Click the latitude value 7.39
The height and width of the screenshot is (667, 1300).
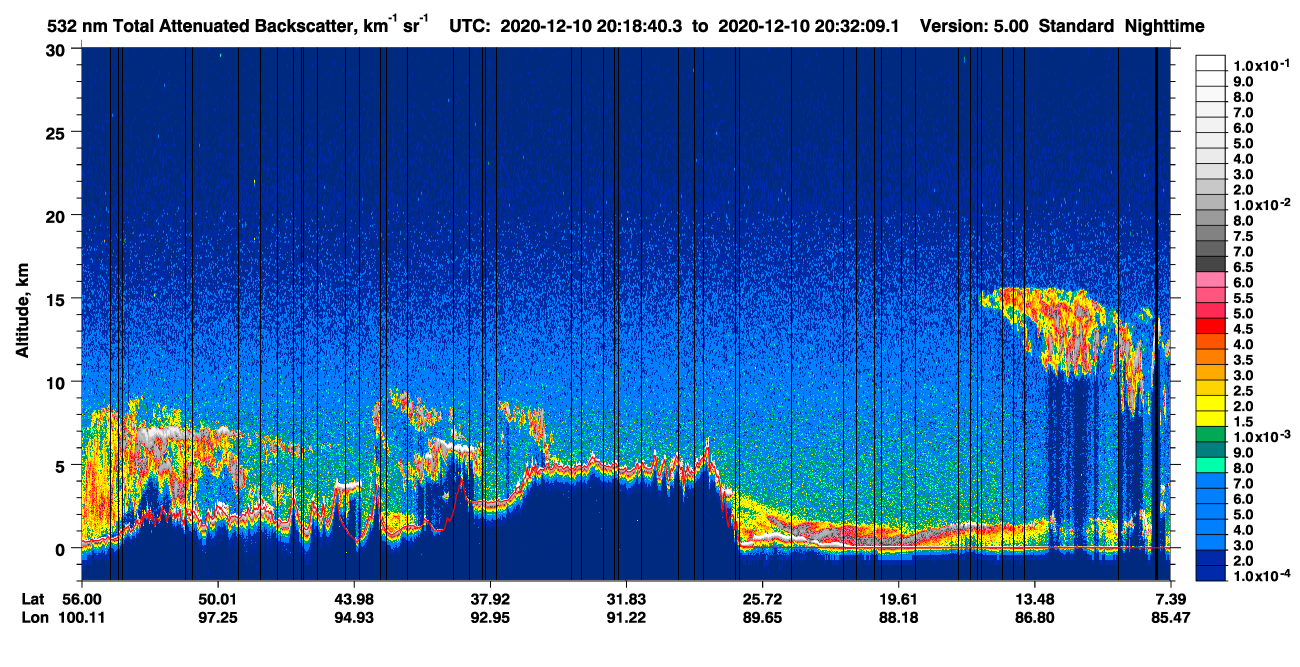click(x=1171, y=599)
